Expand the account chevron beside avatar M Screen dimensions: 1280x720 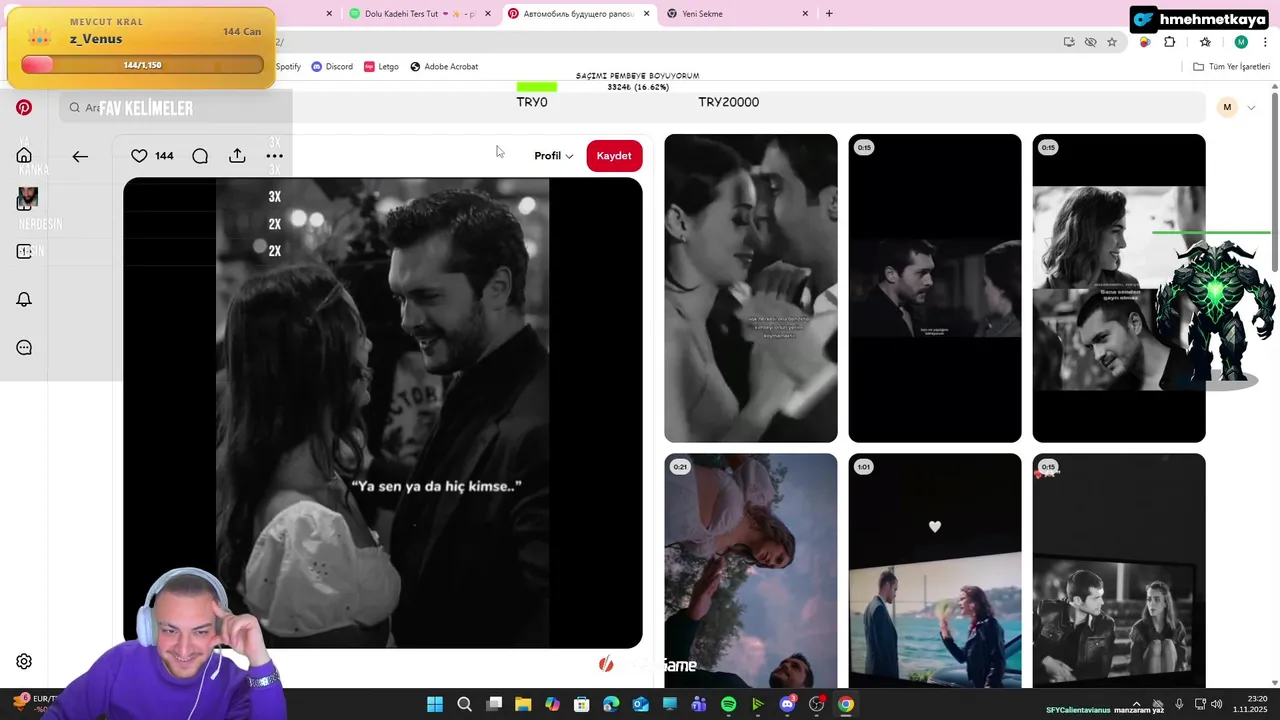(1251, 107)
